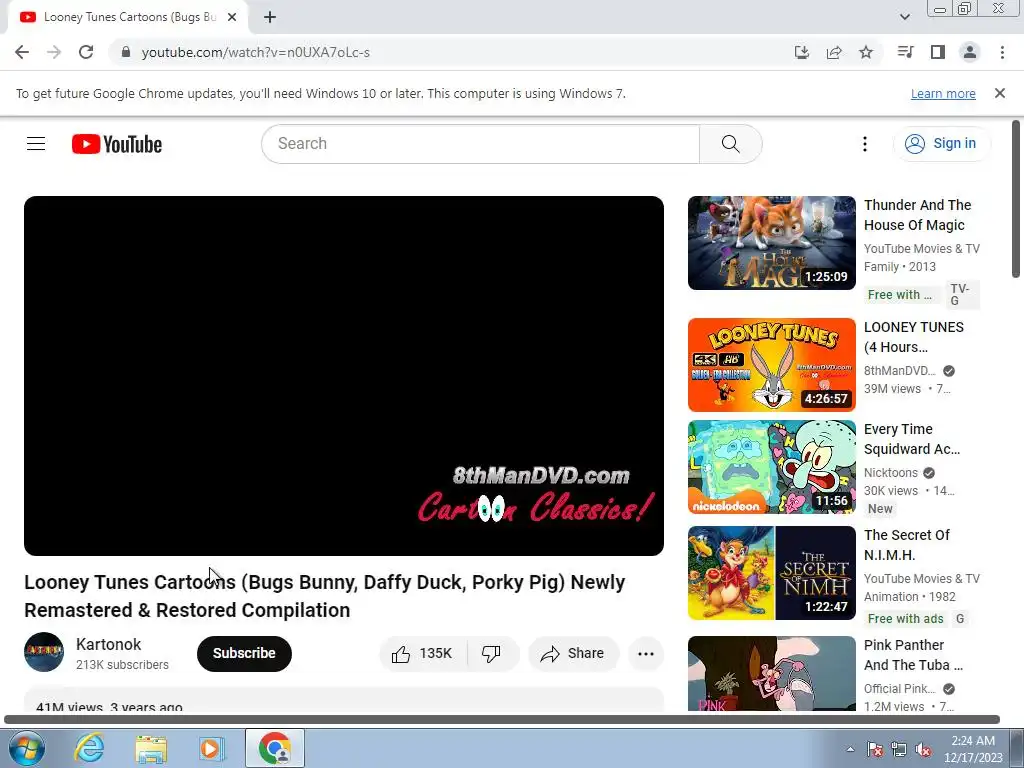
Task: Bookmark this page with star icon
Action: [866, 52]
